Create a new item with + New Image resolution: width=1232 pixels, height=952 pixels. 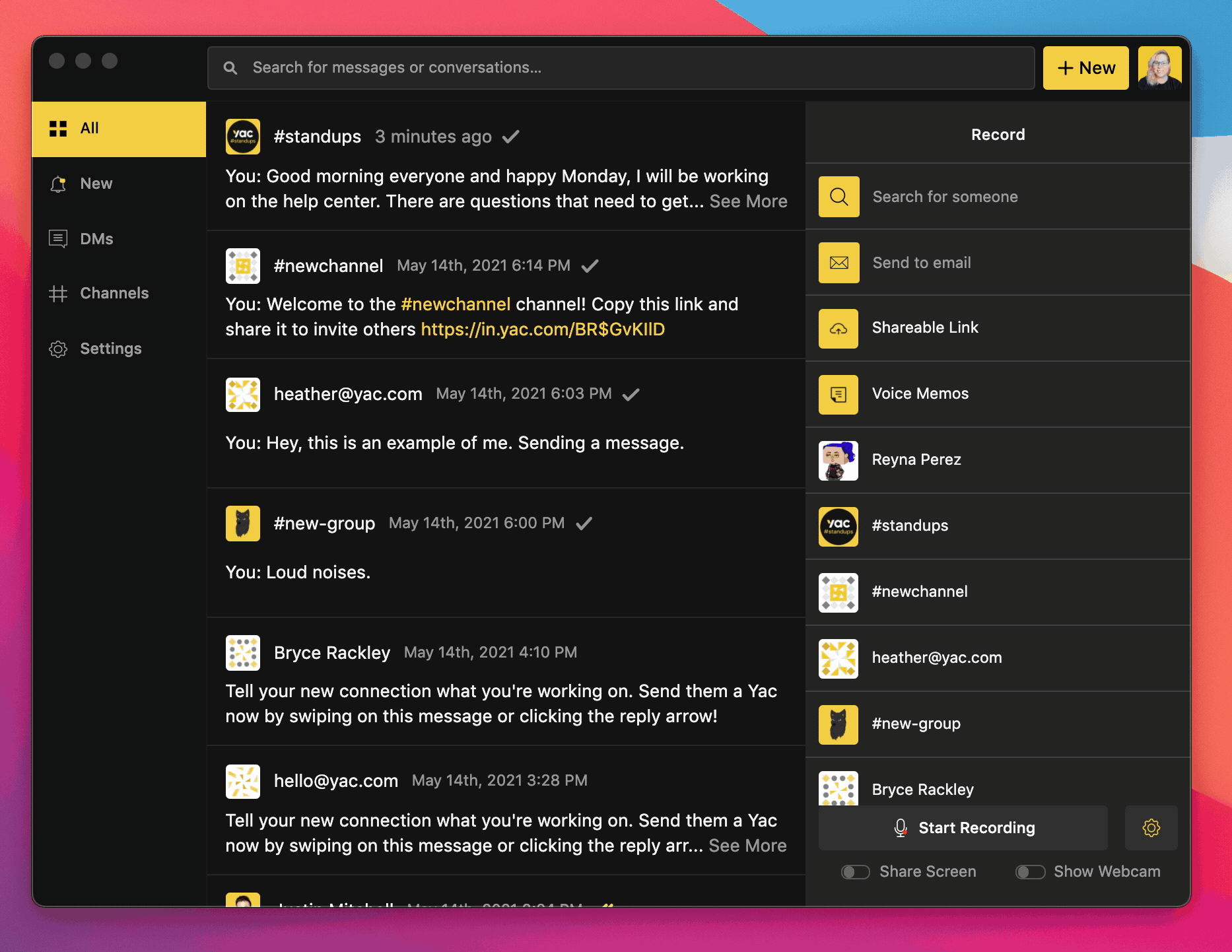point(1085,67)
